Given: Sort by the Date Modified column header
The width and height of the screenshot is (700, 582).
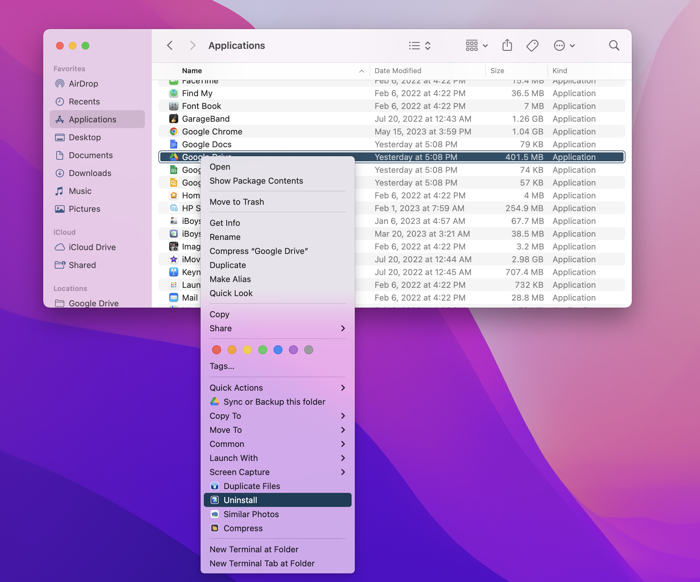Looking at the screenshot, I should pyautogui.click(x=398, y=71).
